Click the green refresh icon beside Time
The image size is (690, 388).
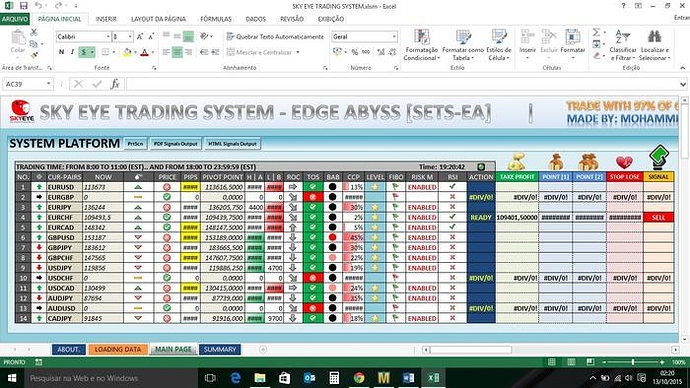(481, 167)
